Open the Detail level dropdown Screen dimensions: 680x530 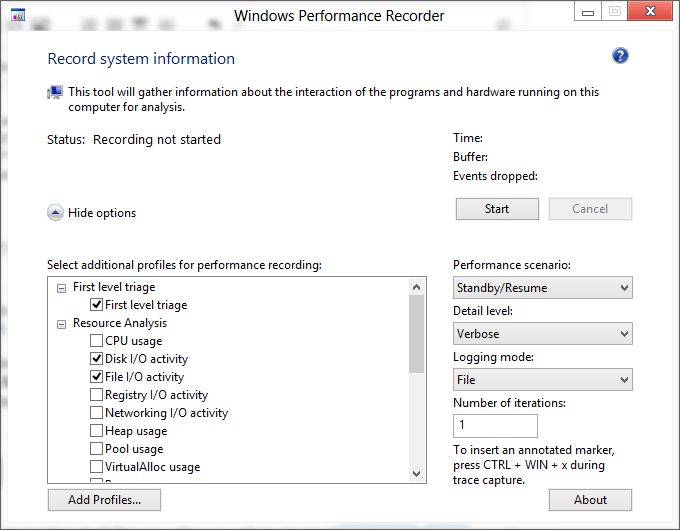pos(542,334)
